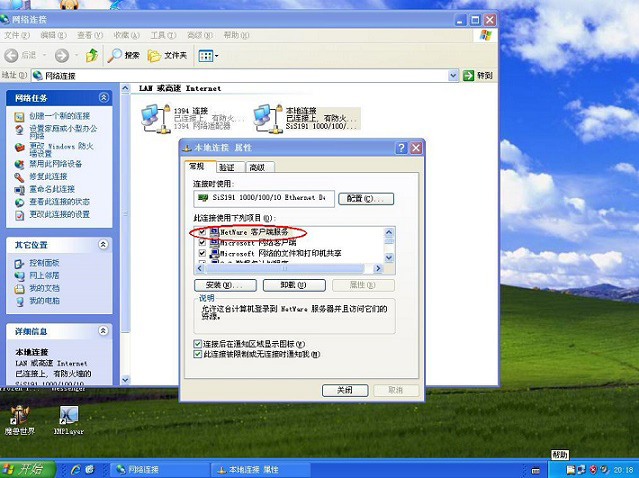This screenshot has width=639, height=478.
Task: Click the 安装 button
Action: [x=225, y=285]
